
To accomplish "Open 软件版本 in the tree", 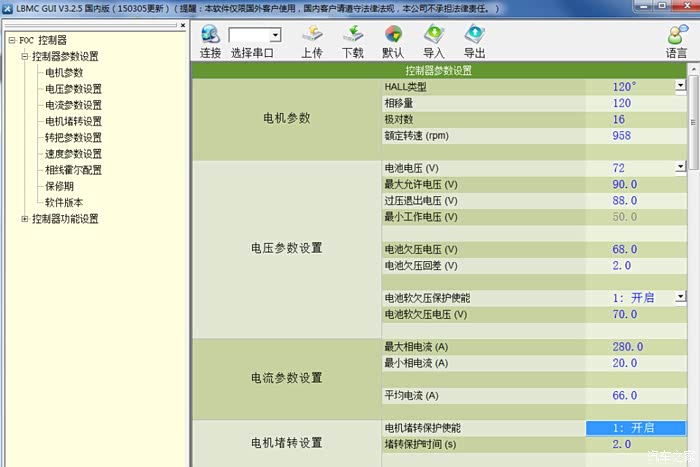I will [64, 202].
